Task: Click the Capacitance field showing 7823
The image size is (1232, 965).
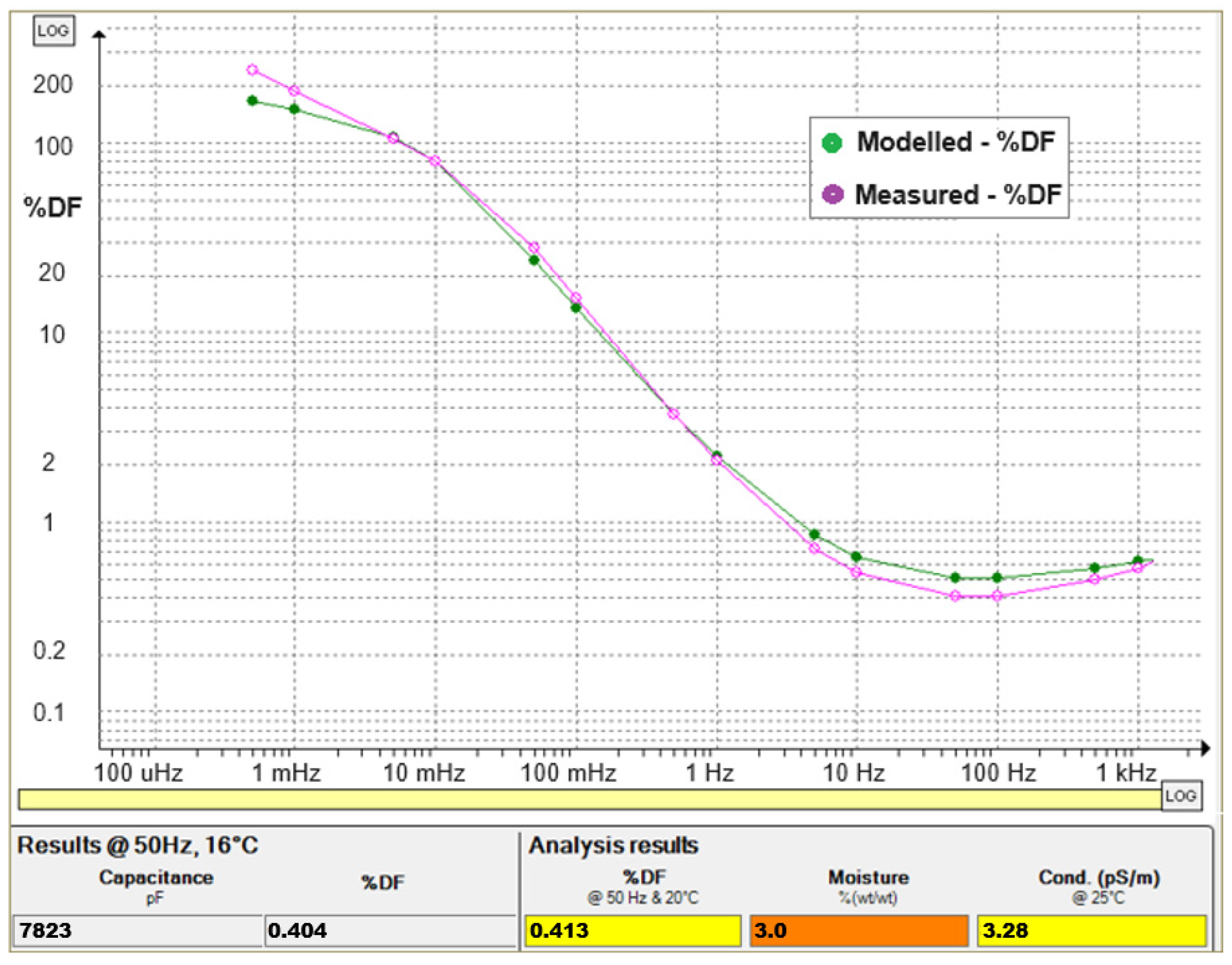Action: (137, 931)
